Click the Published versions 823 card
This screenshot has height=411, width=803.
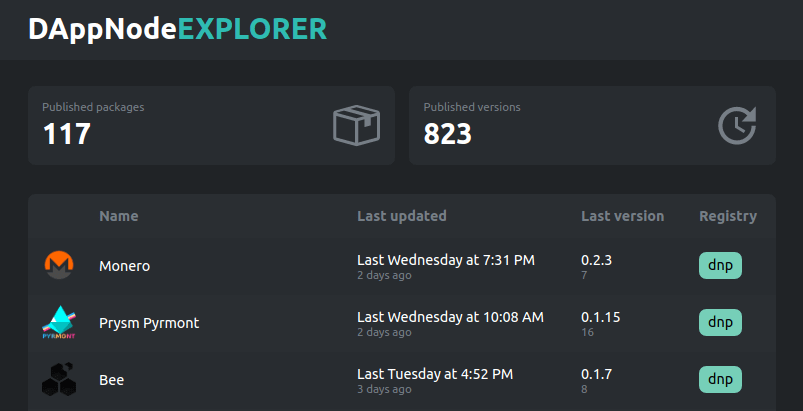(592, 125)
